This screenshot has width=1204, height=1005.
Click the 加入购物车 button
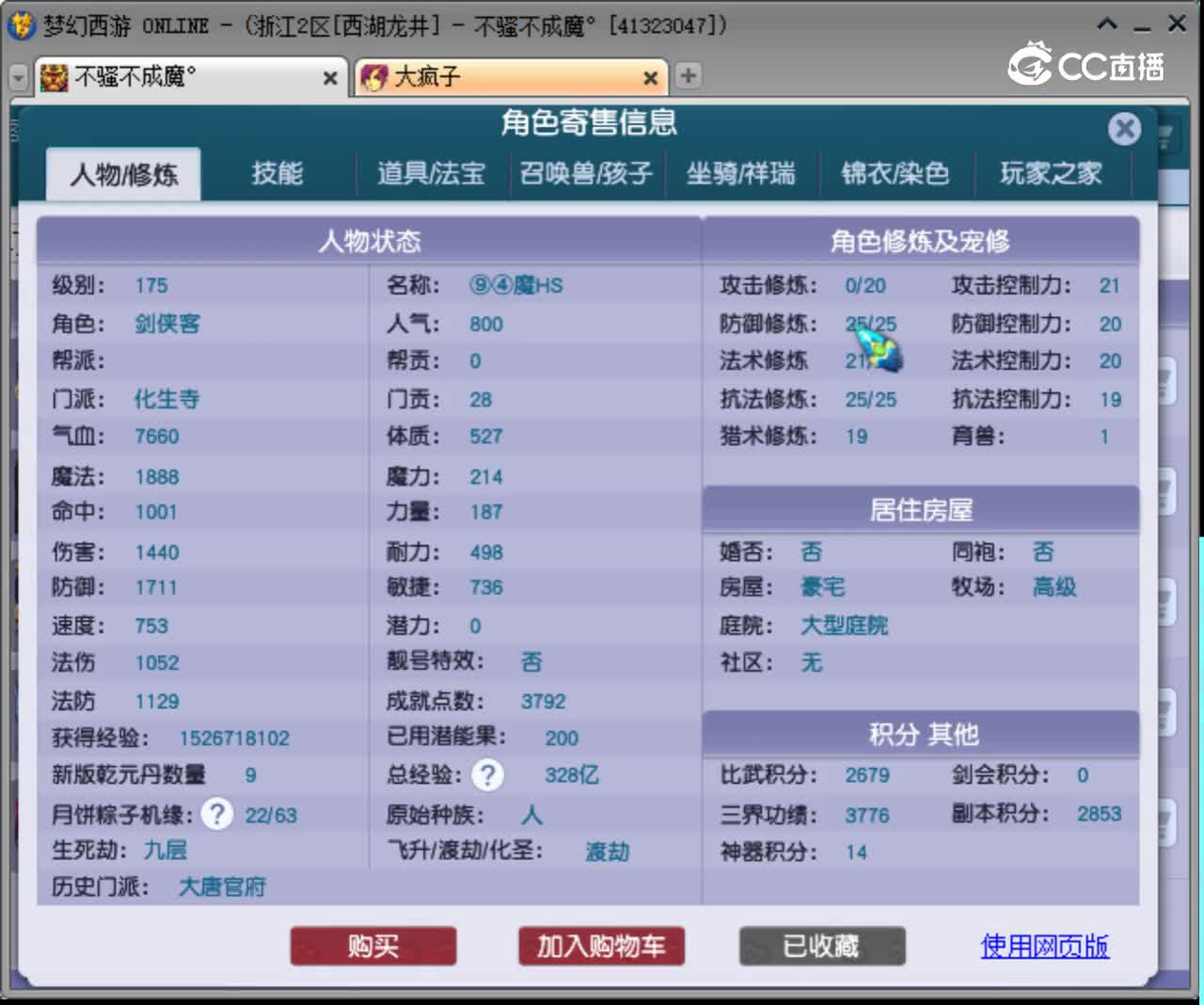pyautogui.click(x=601, y=947)
